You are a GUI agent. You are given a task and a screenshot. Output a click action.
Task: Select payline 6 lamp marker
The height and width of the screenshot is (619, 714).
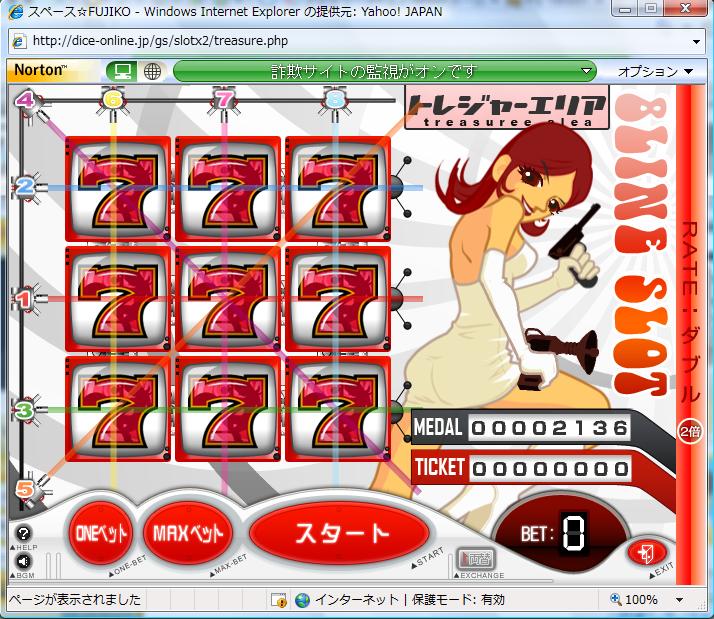[113, 99]
